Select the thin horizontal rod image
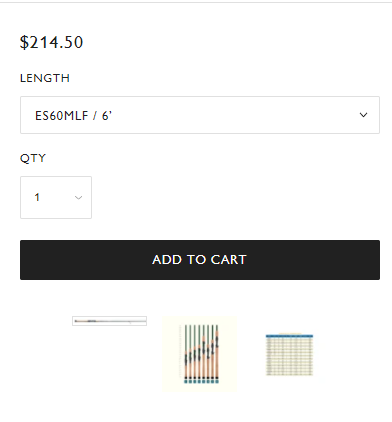Viewport: 392px width, 422px height. point(109,321)
